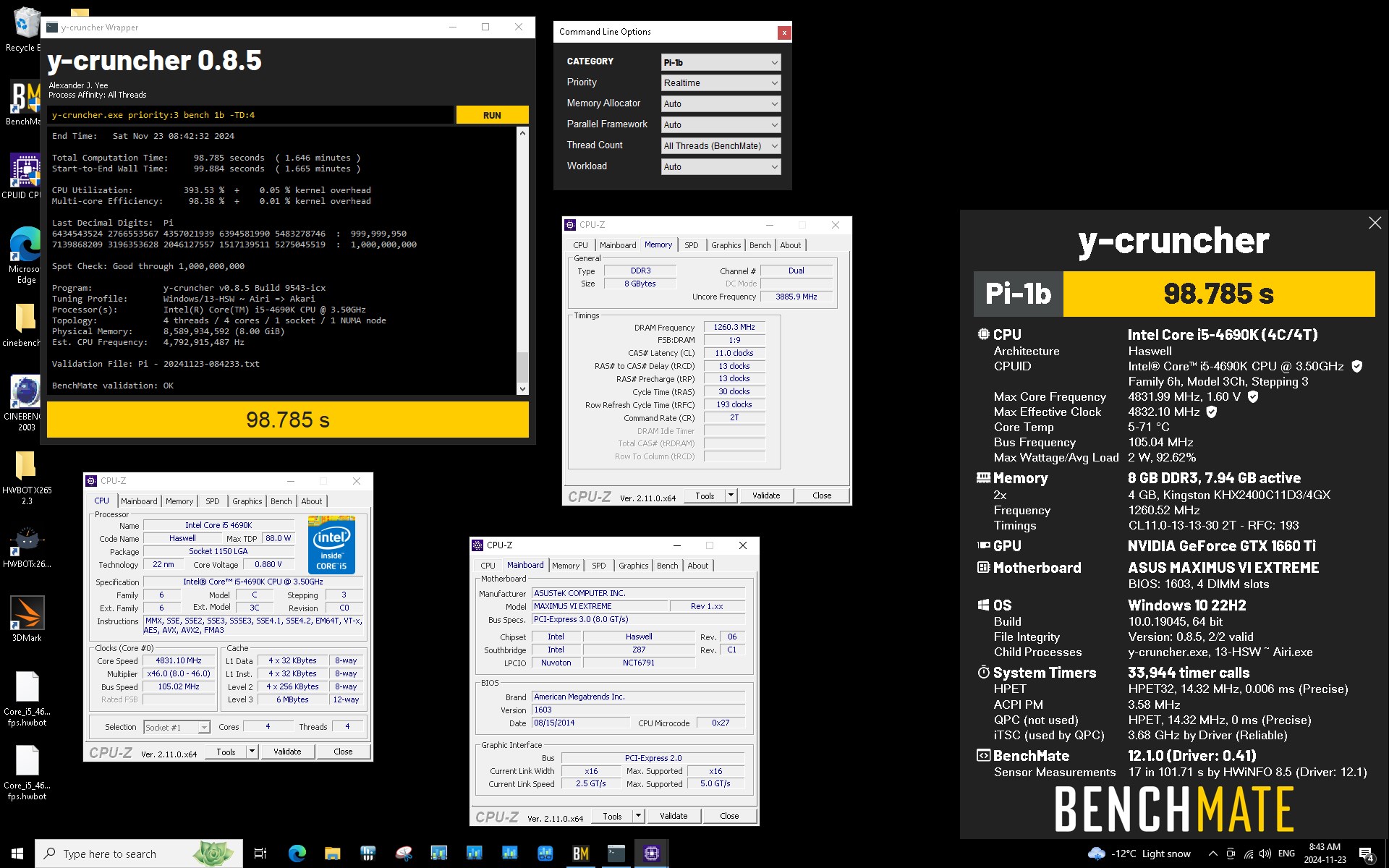The height and width of the screenshot is (868, 1389).
Task: Show hidden system tray icons
Action: pyautogui.click(x=1212, y=854)
